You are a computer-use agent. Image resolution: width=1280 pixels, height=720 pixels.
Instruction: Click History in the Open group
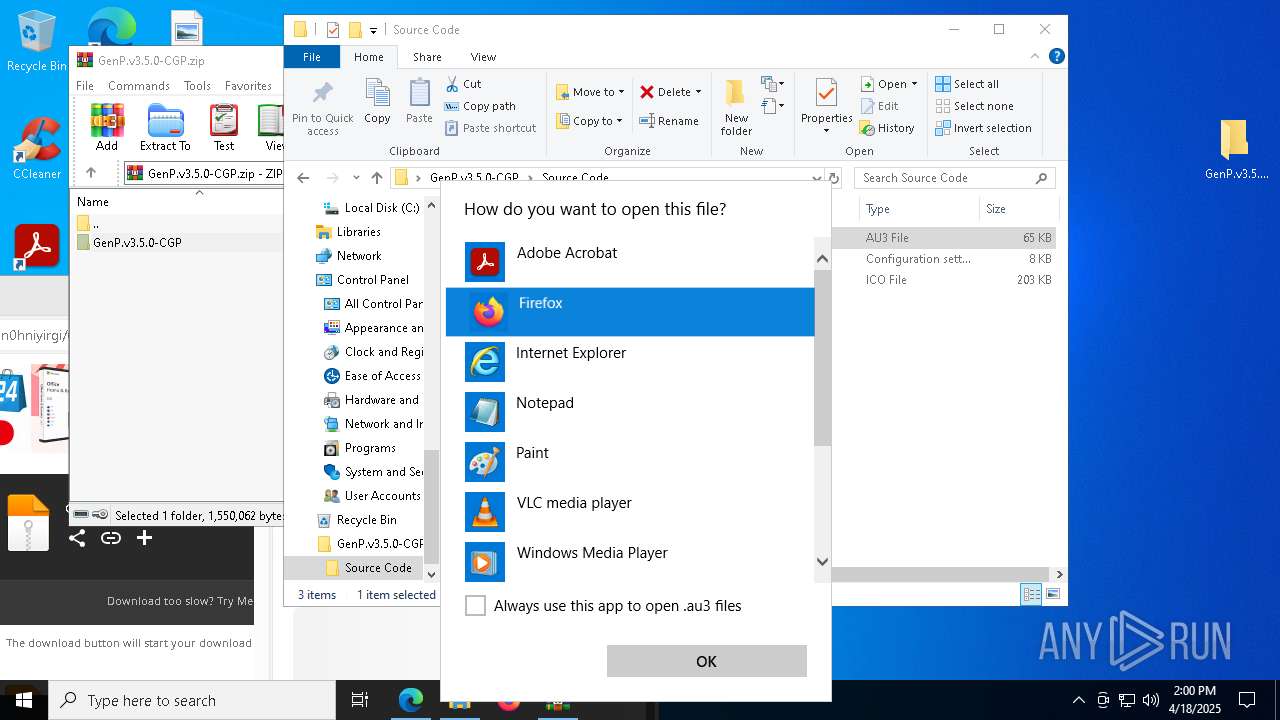coord(887,128)
